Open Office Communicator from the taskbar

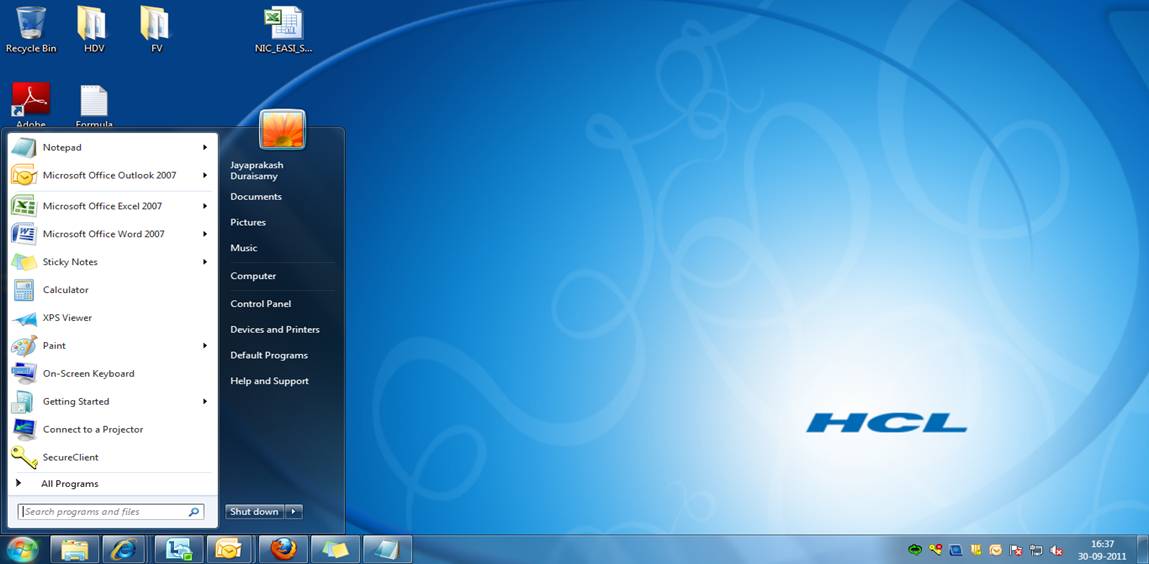point(179,549)
